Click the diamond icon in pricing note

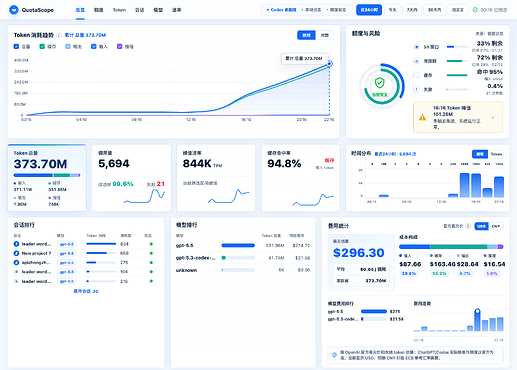pyautogui.click(x=334, y=355)
